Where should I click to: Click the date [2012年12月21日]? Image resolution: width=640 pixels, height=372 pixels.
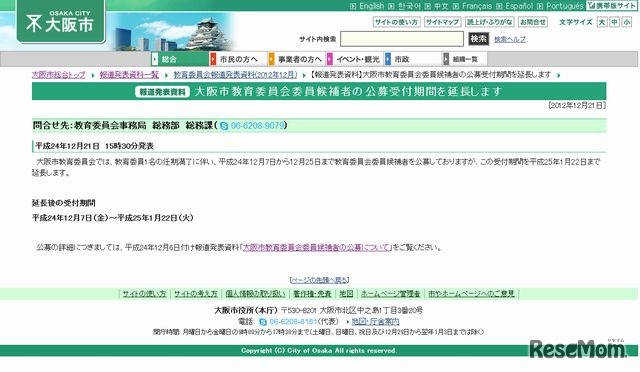click(x=577, y=105)
